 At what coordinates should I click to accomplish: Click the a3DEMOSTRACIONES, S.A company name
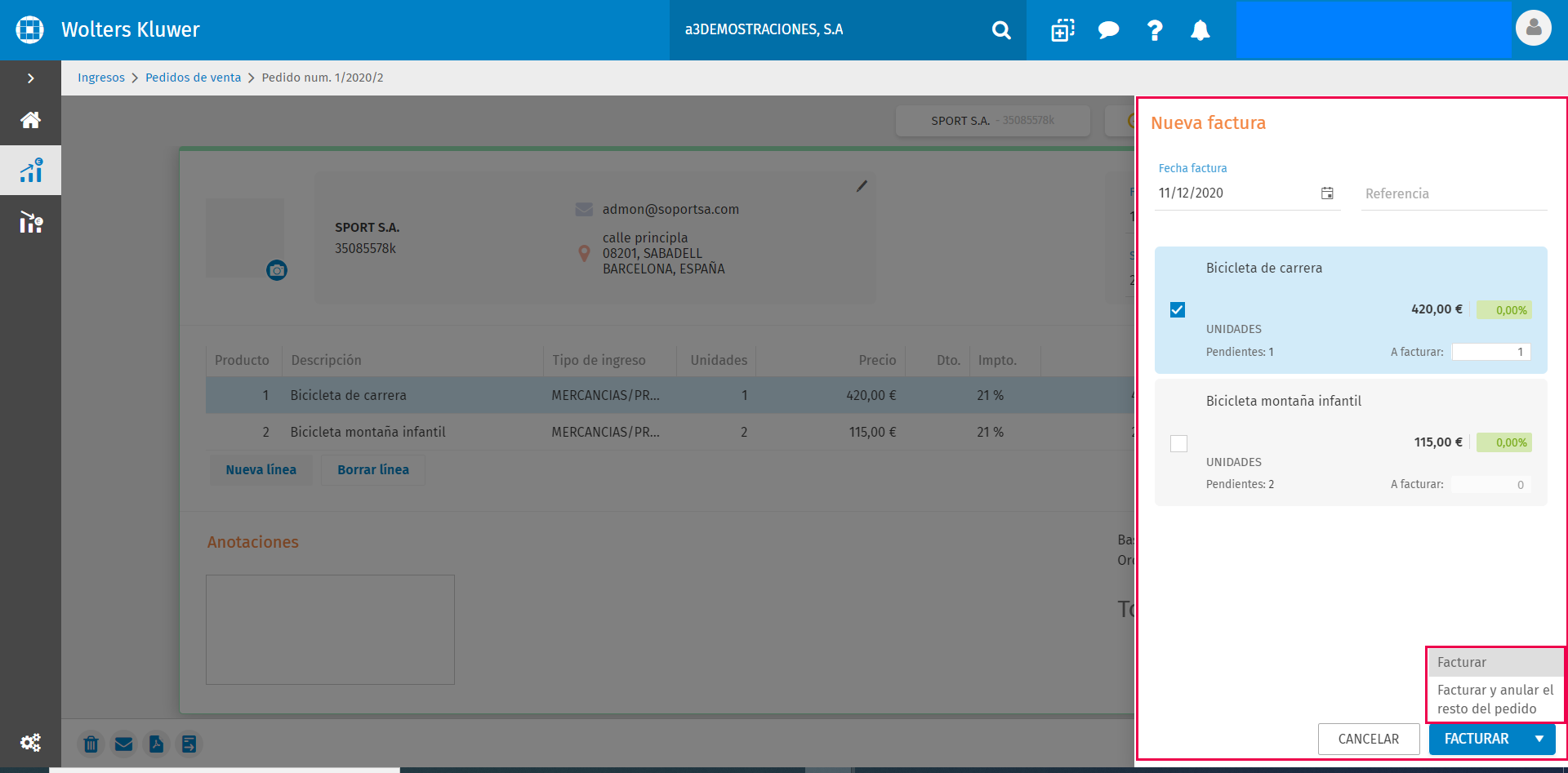click(x=764, y=29)
